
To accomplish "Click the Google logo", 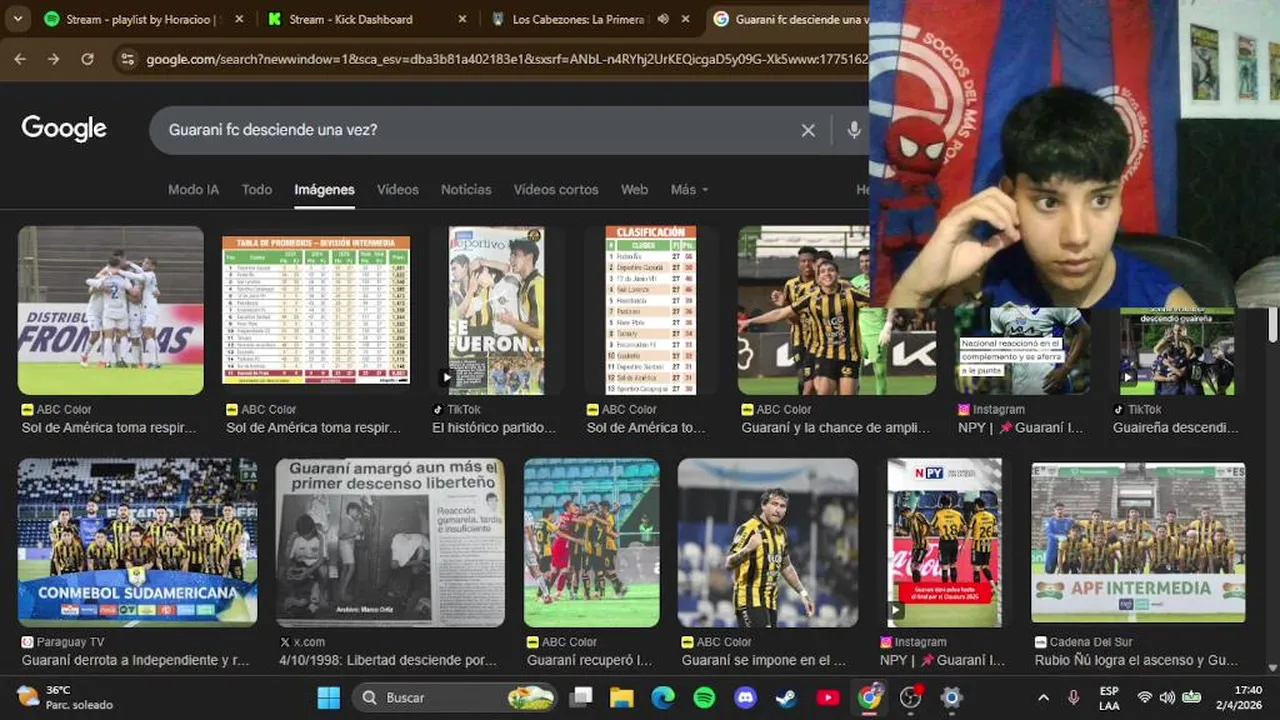I will tap(64, 128).
